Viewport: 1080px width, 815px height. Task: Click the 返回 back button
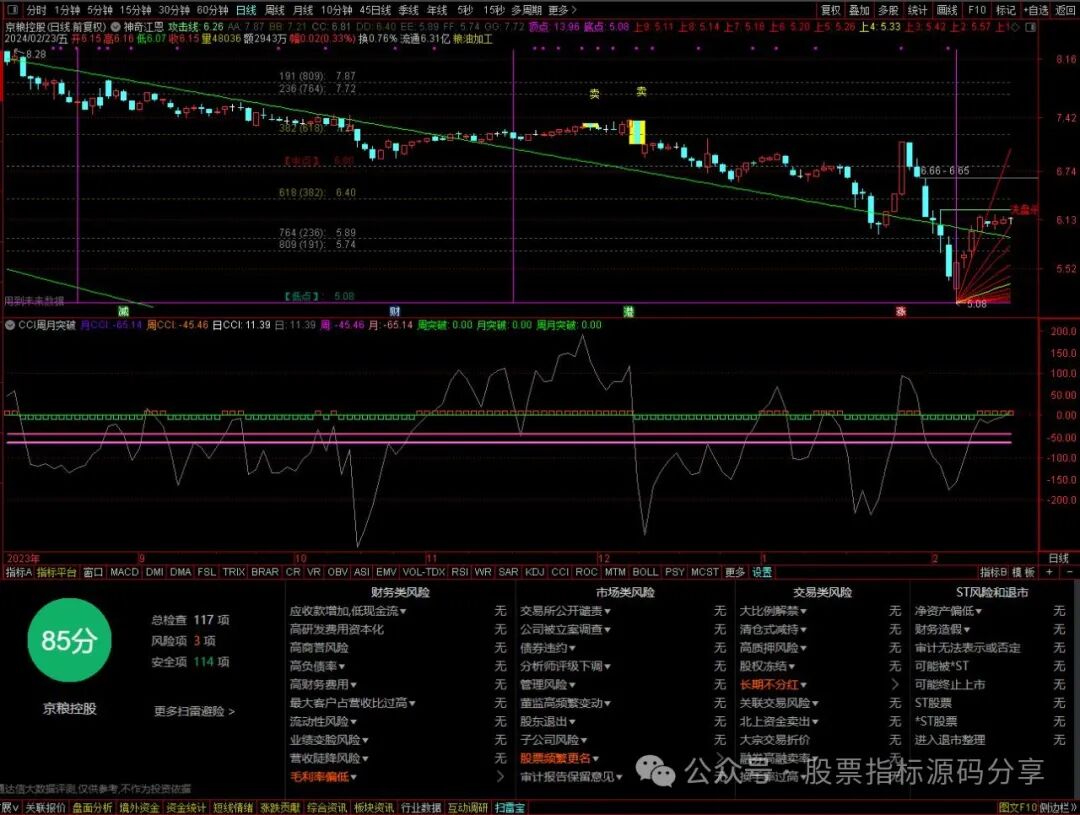point(1065,10)
